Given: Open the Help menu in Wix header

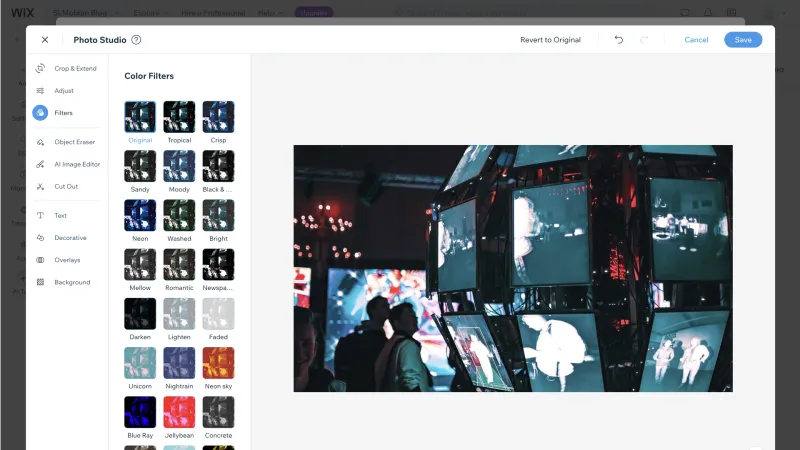Looking at the screenshot, I should pyautogui.click(x=270, y=13).
